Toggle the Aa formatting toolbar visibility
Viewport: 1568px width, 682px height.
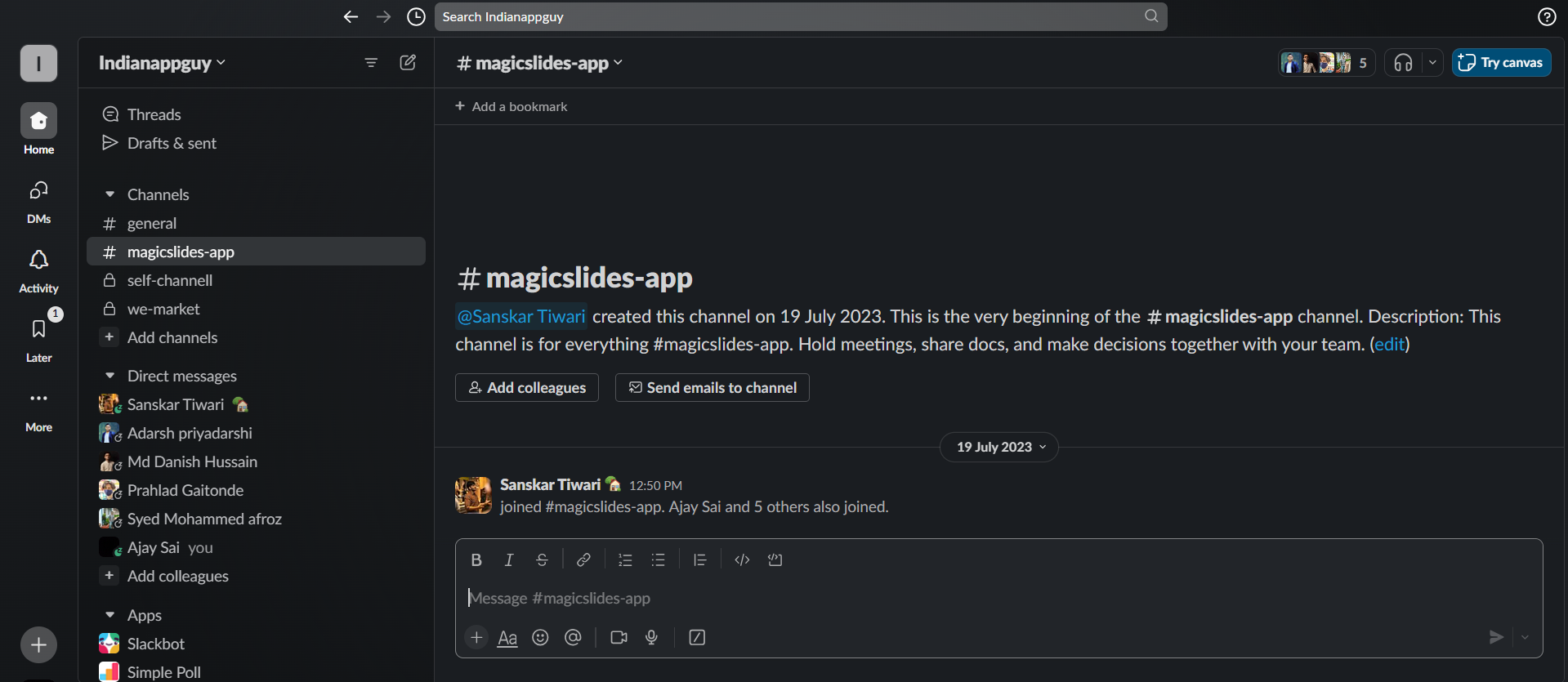[x=507, y=637]
